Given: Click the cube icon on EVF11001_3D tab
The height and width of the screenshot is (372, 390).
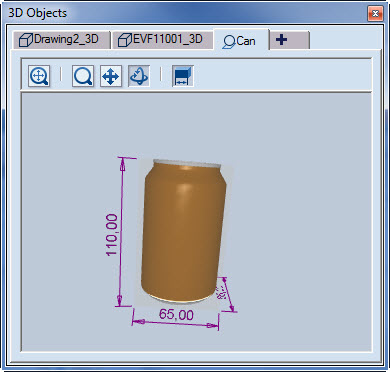Looking at the screenshot, I should pos(125,40).
